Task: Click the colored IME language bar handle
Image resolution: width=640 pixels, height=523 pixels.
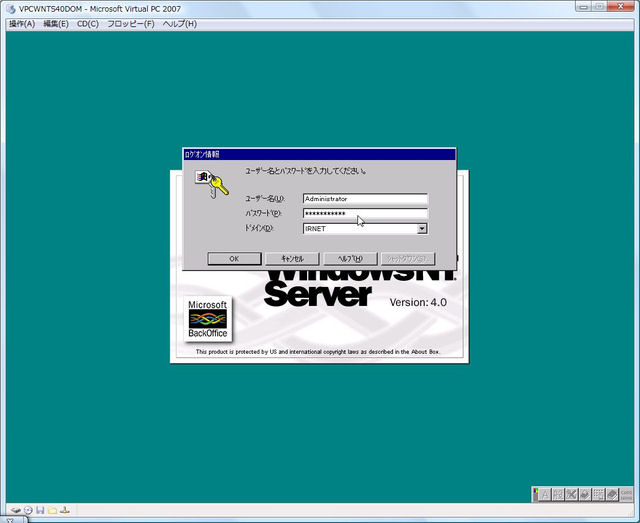Action: (536, 494)
